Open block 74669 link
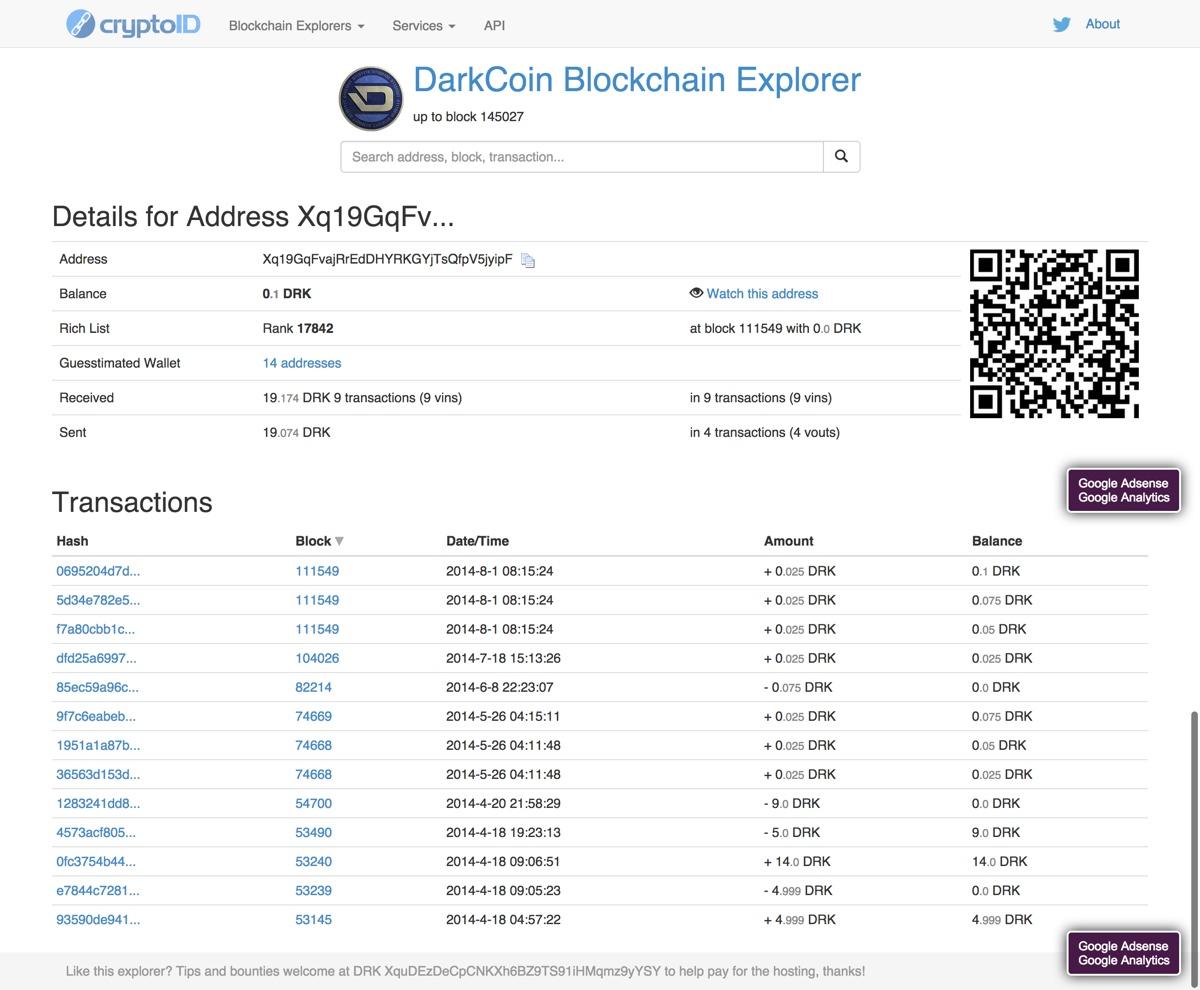This screenshot has width=1200, height=990. tap(313, 716)
